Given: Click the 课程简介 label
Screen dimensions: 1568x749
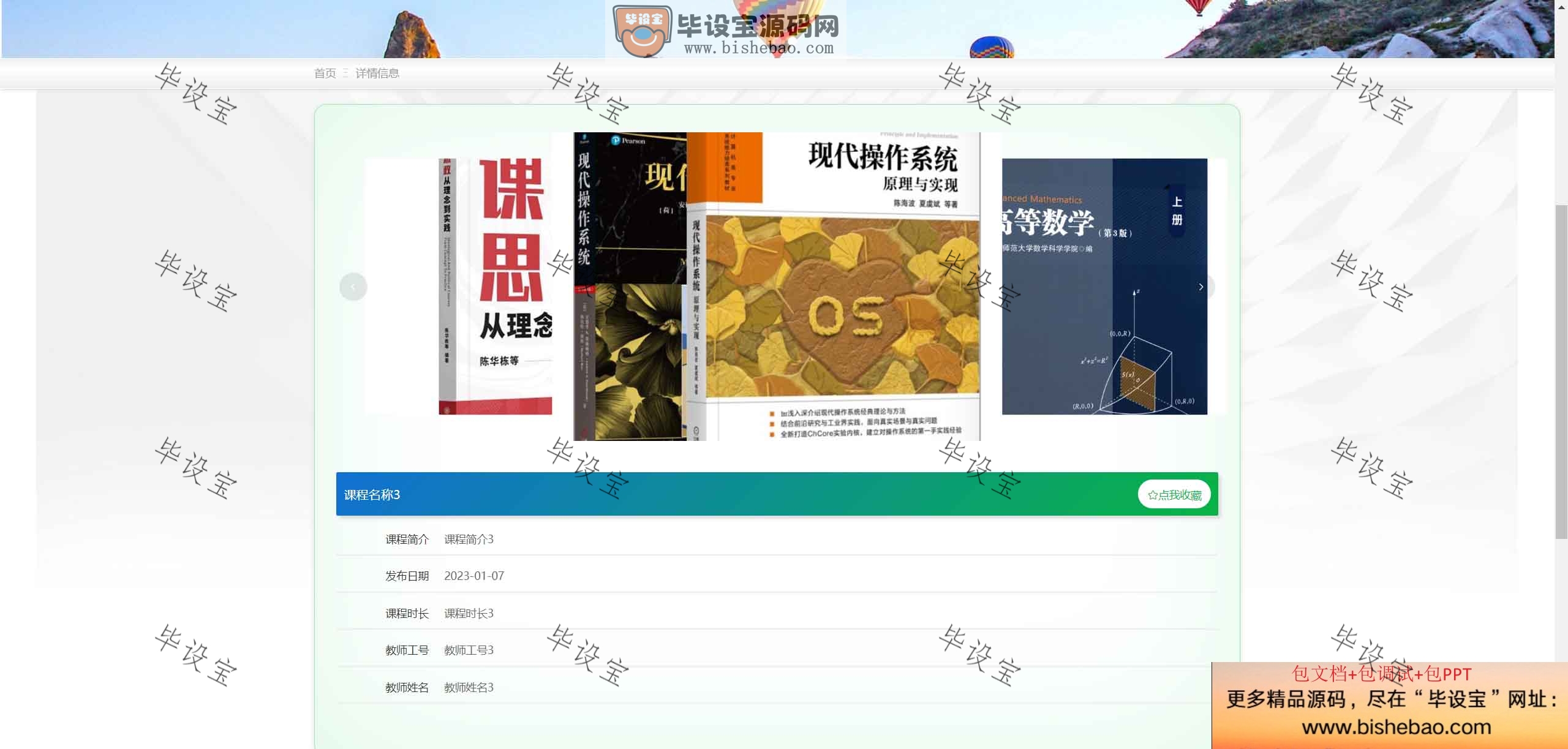Looking at the screenshot, I should point(407,539).
